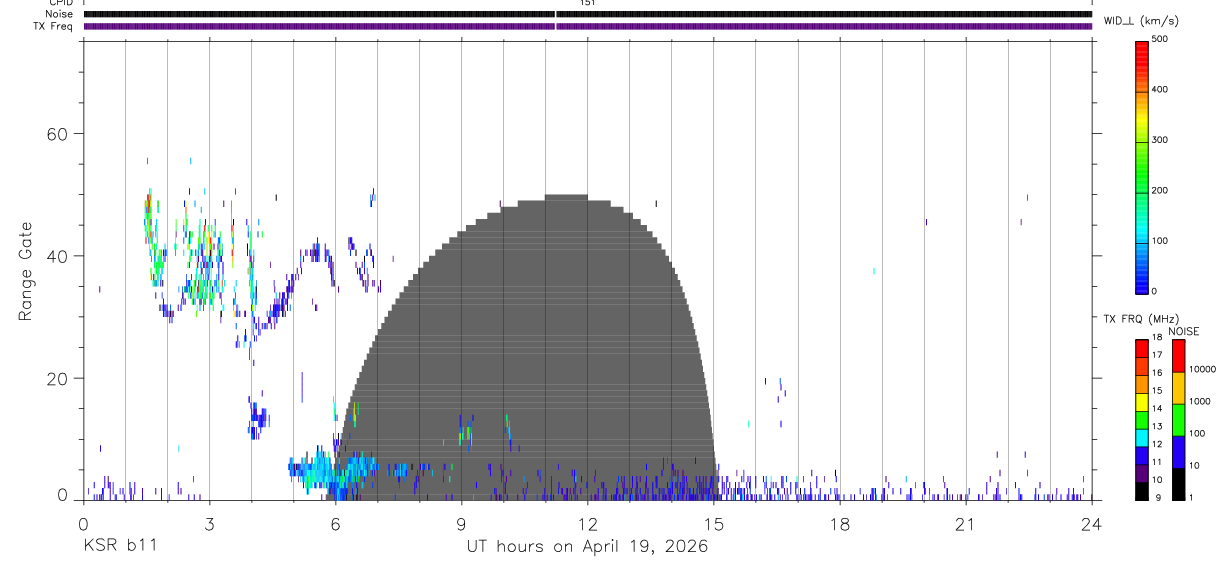Pick the red 17–18 MHz frequency swatch

coord(1141,349)
